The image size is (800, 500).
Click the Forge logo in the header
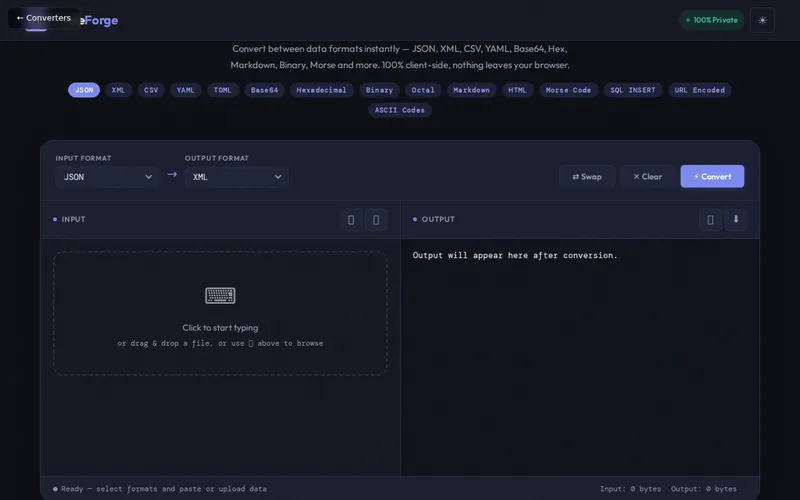click(101, 20)
